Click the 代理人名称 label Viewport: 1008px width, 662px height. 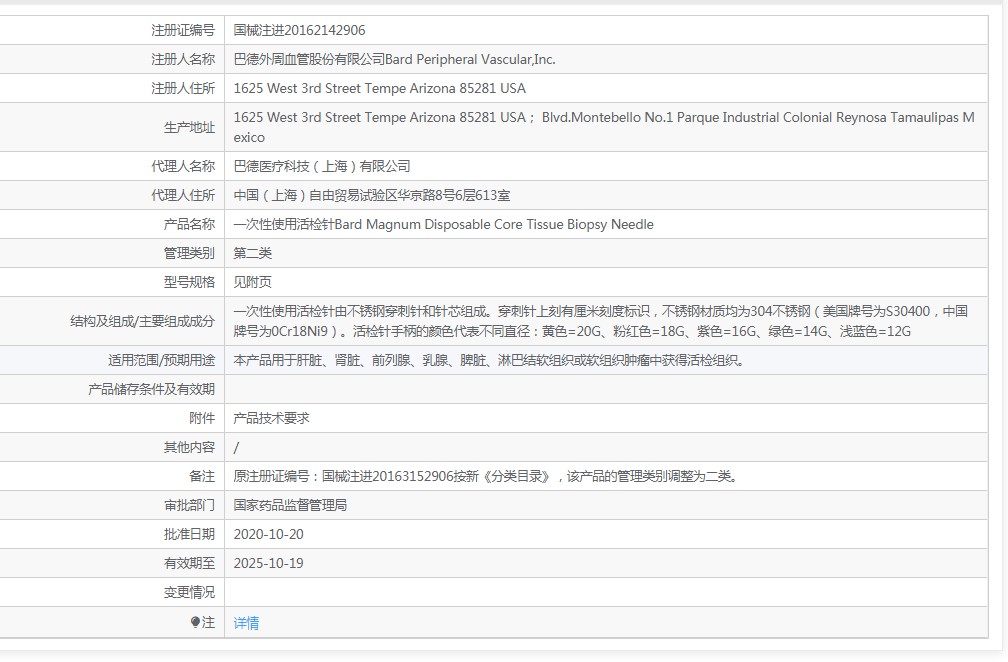[x=183, y=166]
